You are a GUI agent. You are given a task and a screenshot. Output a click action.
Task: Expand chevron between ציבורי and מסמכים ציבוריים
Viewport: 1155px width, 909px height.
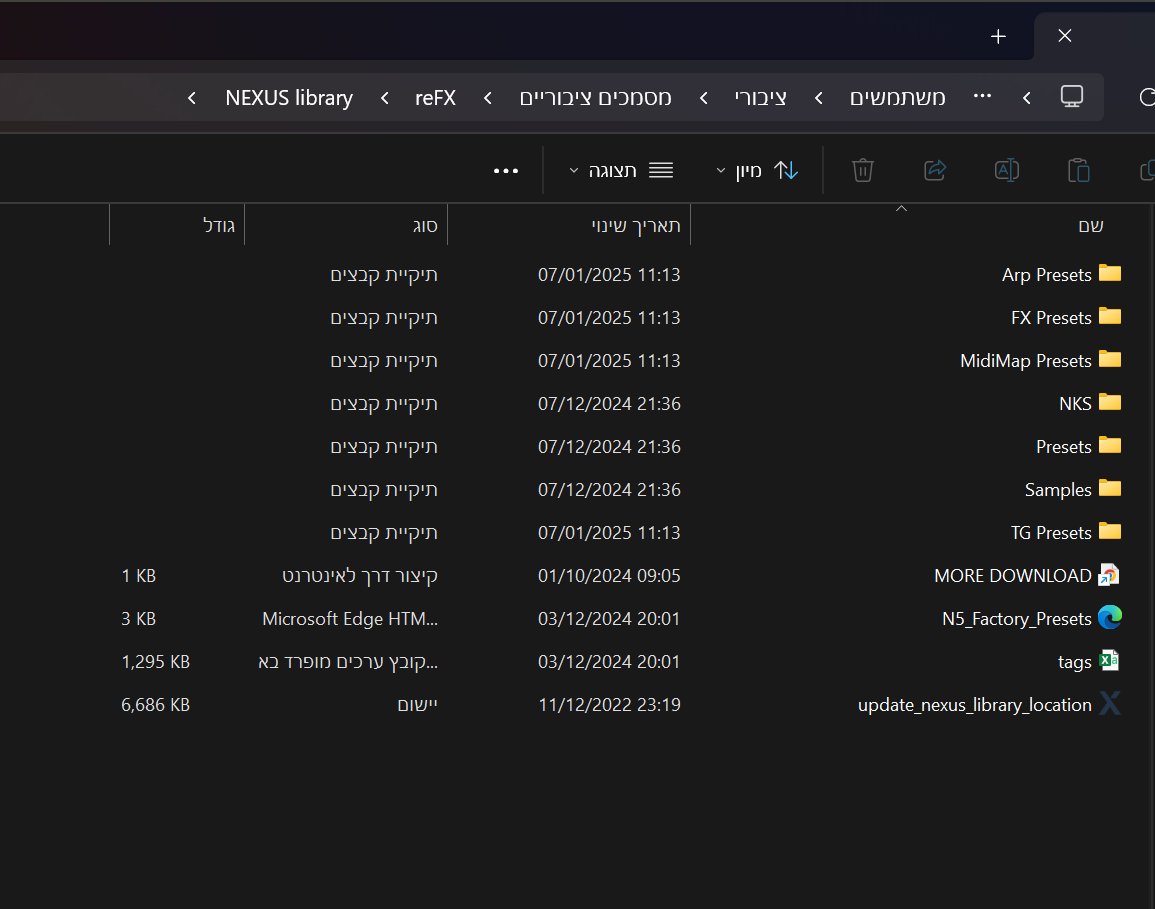pos(703,98)
